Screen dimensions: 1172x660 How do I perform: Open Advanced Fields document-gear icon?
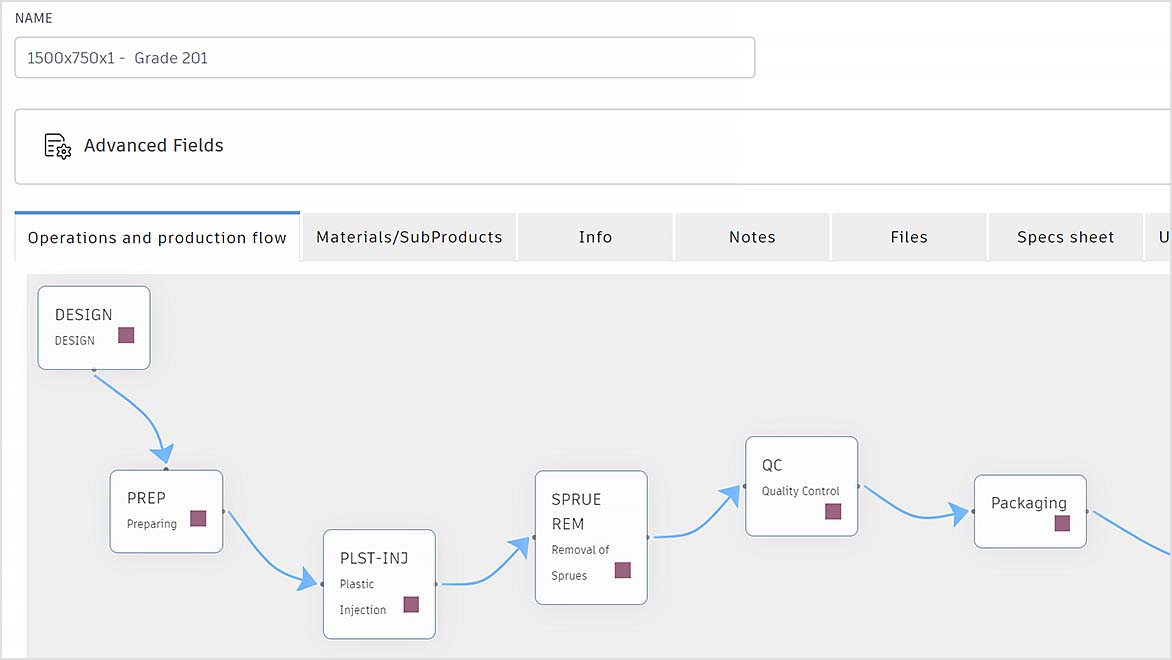tap(57, 145)
